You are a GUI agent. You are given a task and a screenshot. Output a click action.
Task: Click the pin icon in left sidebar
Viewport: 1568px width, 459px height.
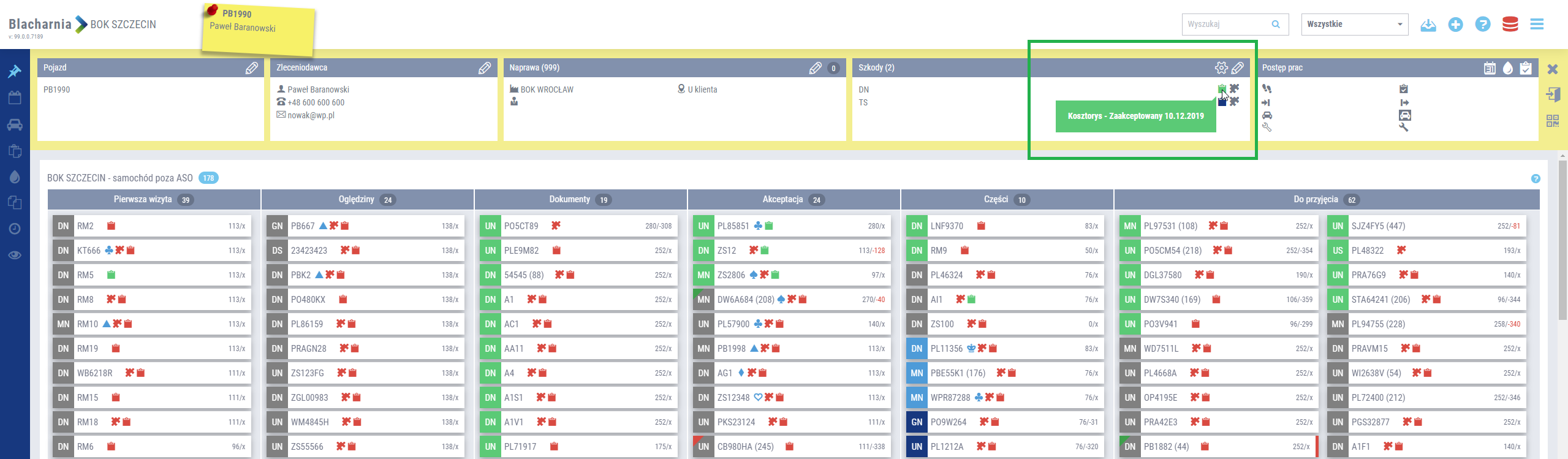pyautogui.click(x=15, y=72)
